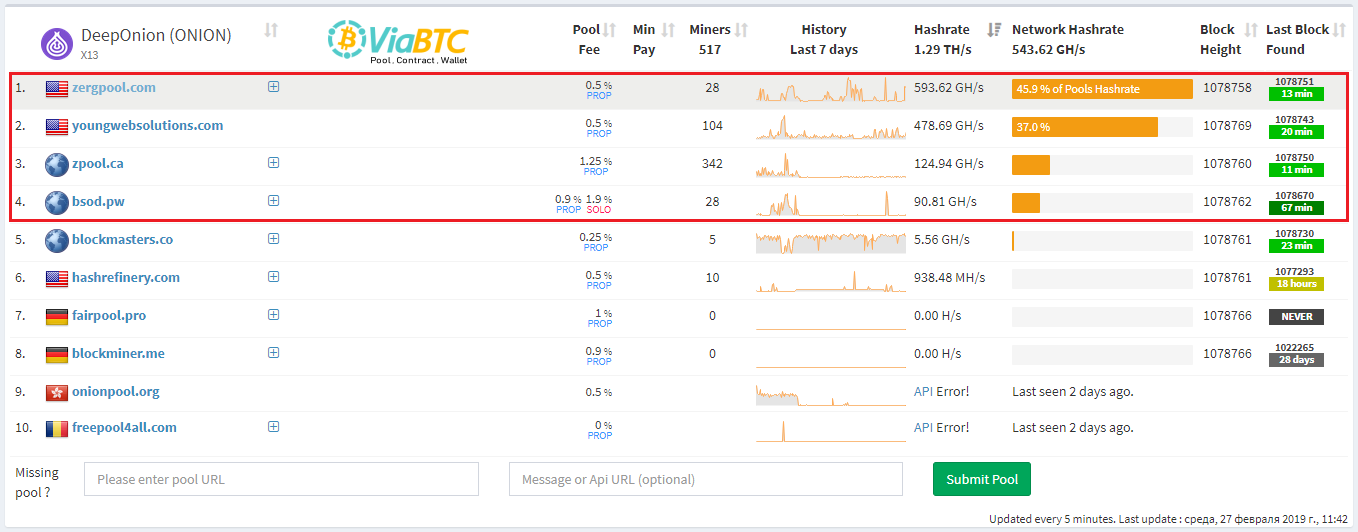The image size is (1358, 532).
Task: Click the DeepOnion coin logo icon
Action: click(x=57, y=43)
